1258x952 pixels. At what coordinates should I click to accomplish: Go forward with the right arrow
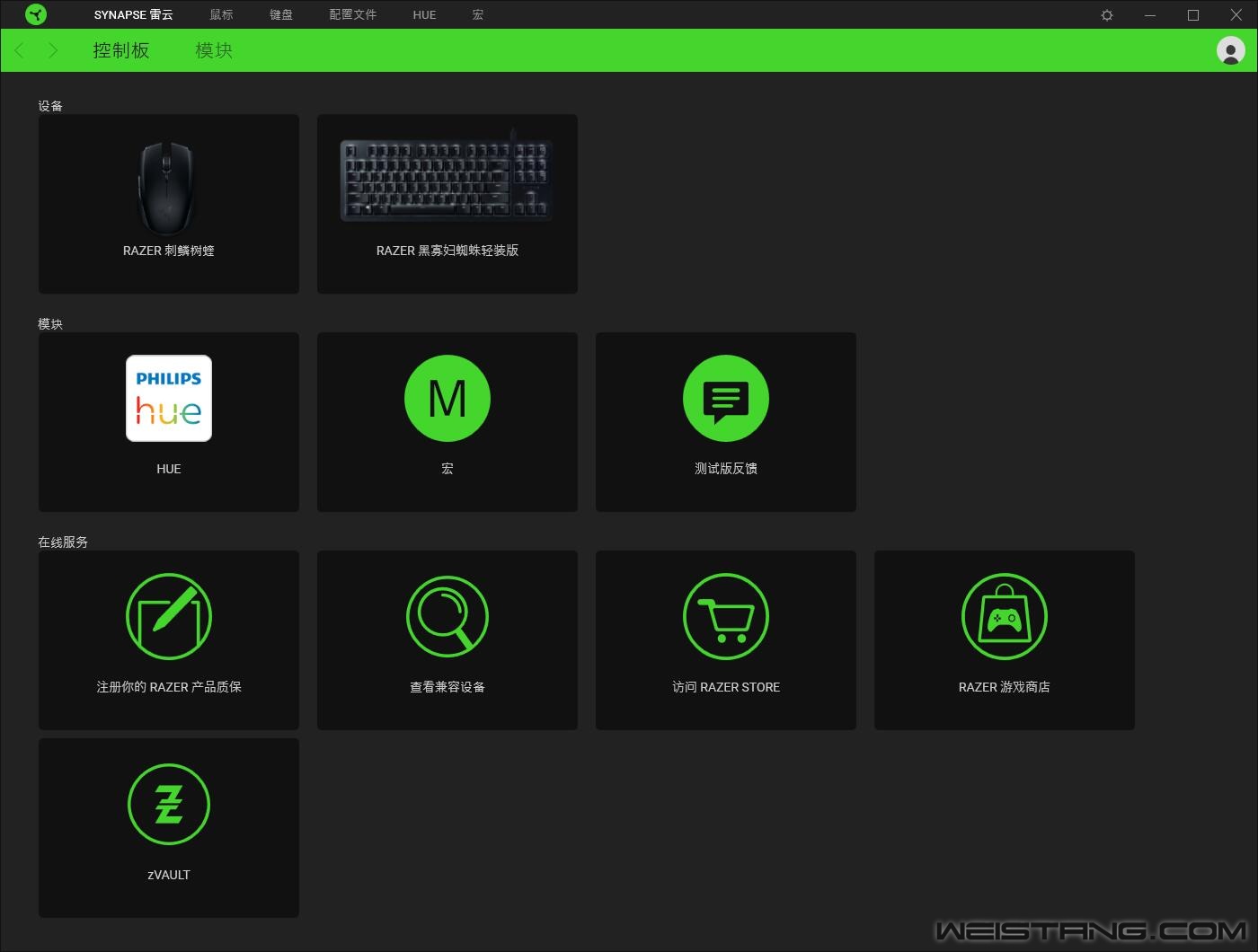coord(53,50)
